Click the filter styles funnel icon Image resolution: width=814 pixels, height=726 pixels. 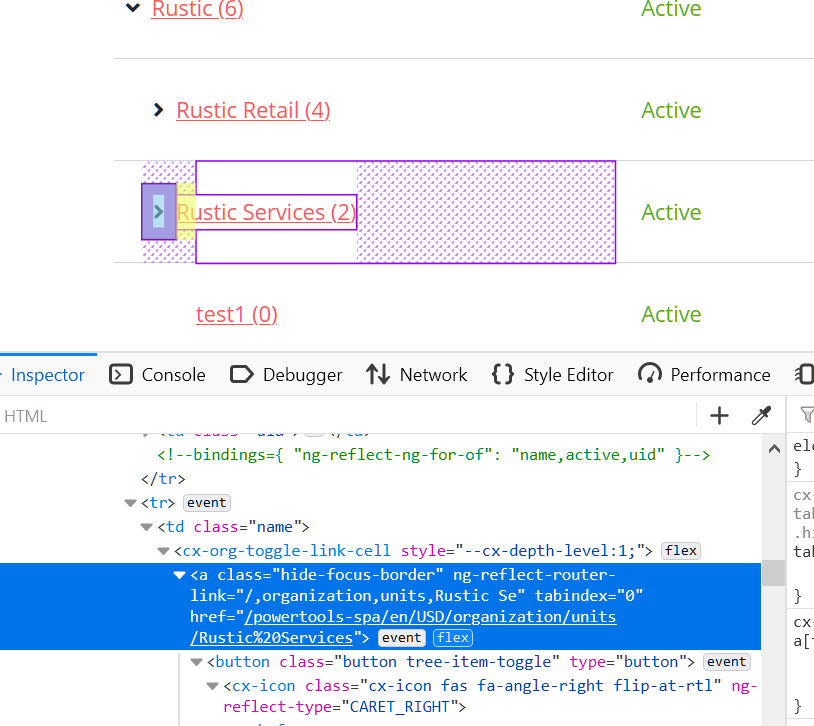point(807,415)
